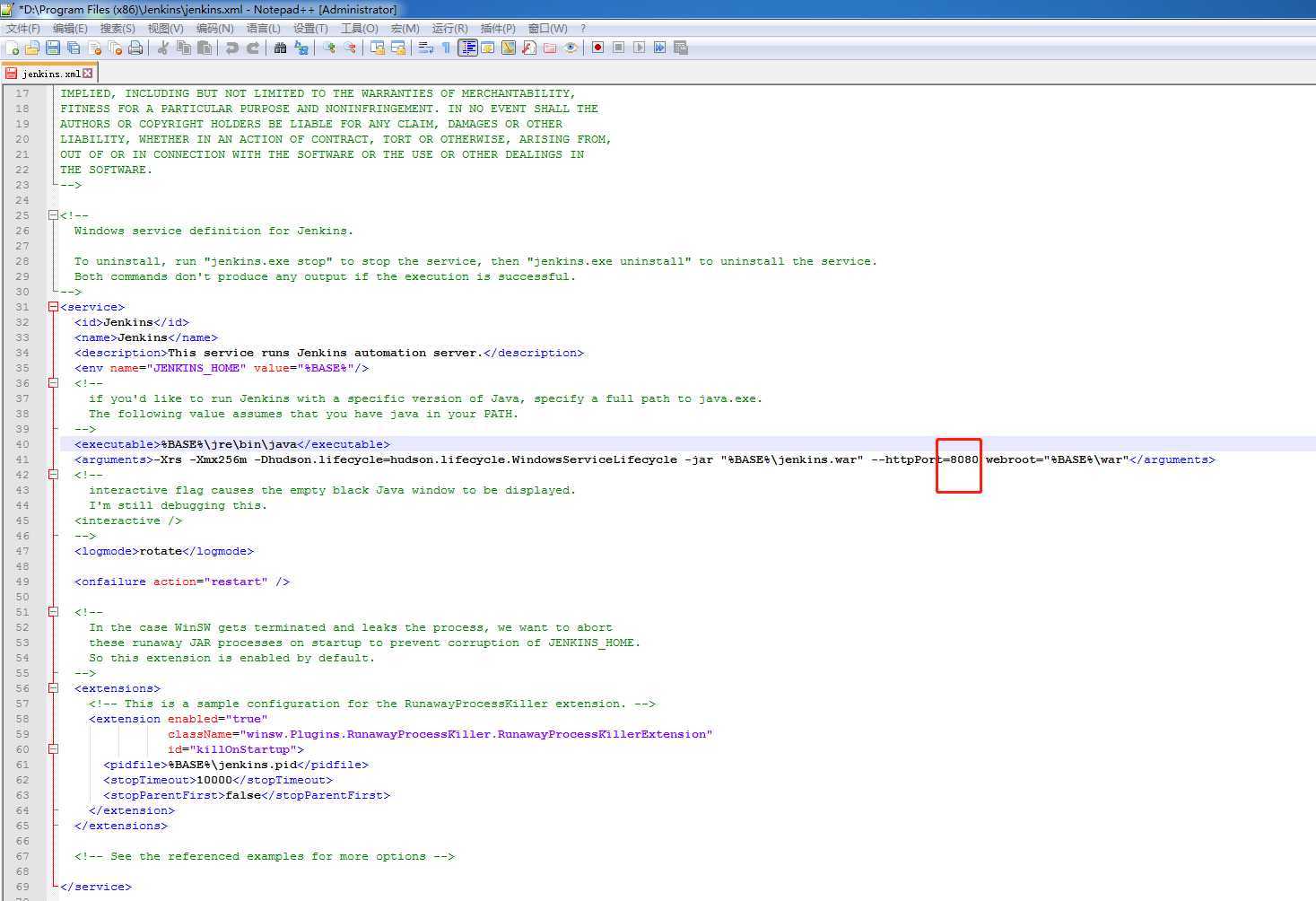The height and width of the screenshot is (901, 1316).
Task: Click the Redo arrow icon
Action: 252,48
